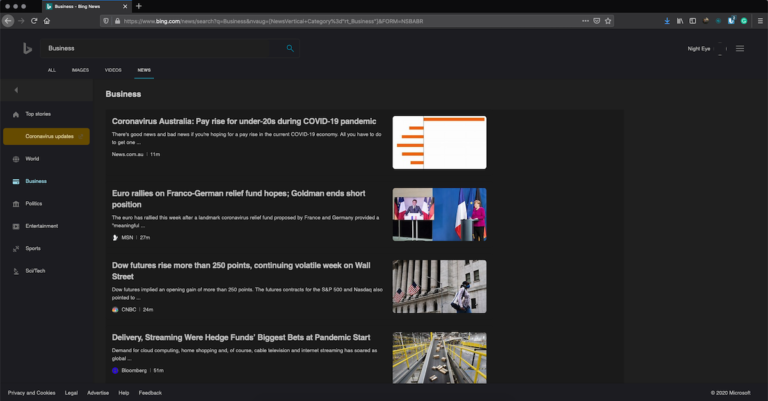768x401 pixels.
Task: Open Delivery, Streaming Hedge Funds article
Action: [x=241, y=337]
